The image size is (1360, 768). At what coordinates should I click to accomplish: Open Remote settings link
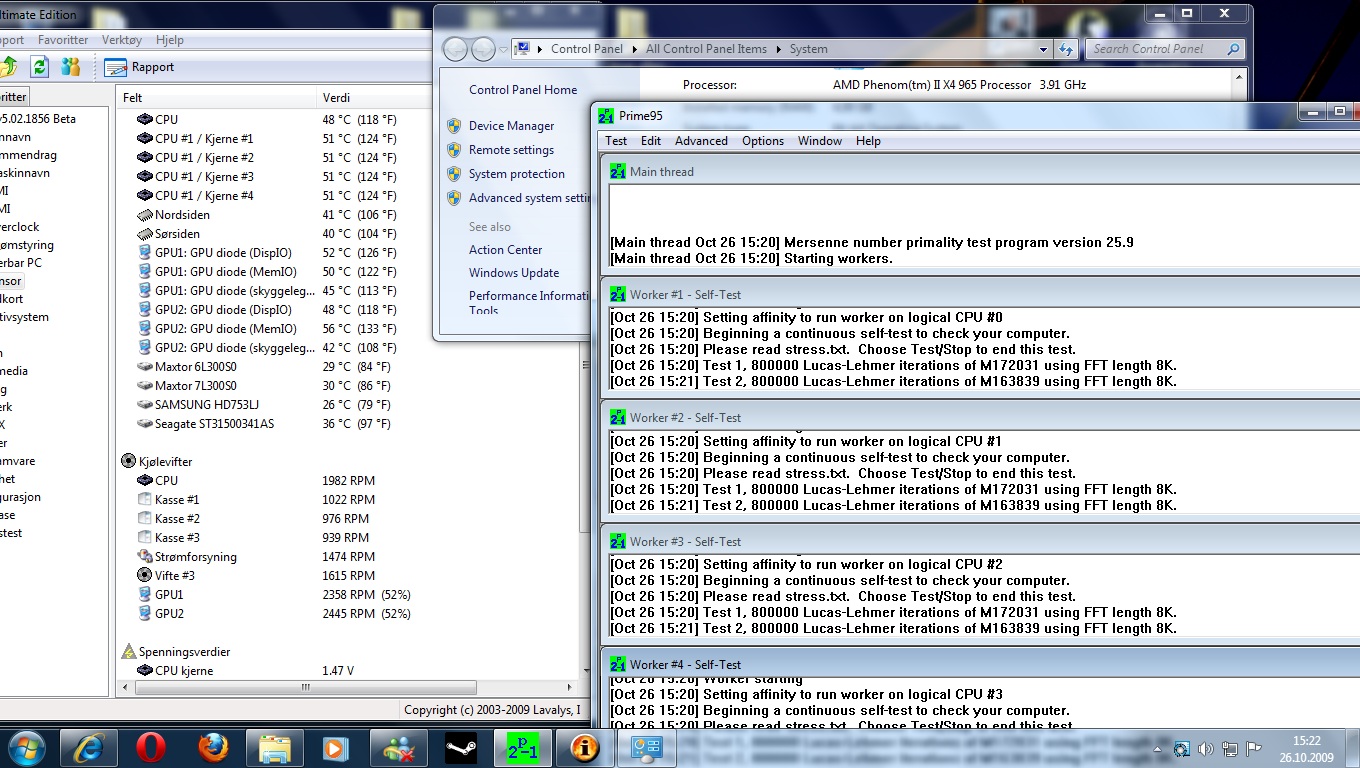(511, 150)
